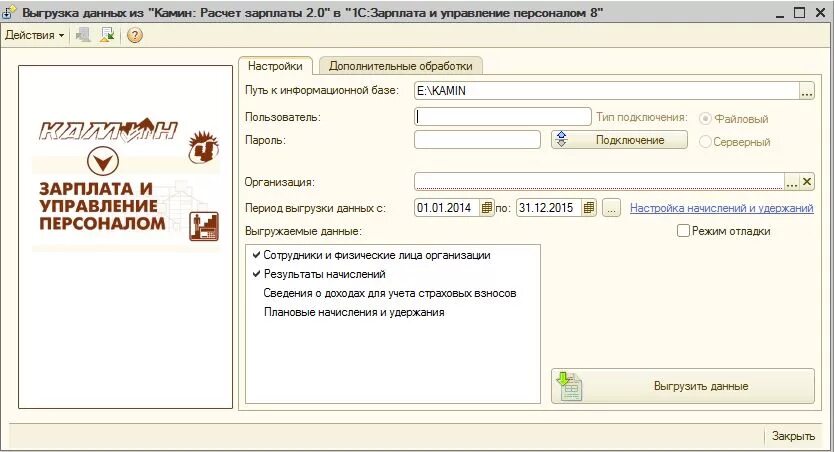Viewport: 834px width, 452px height.
Task: Open help via the question mark icon
Action: point(135,36)
